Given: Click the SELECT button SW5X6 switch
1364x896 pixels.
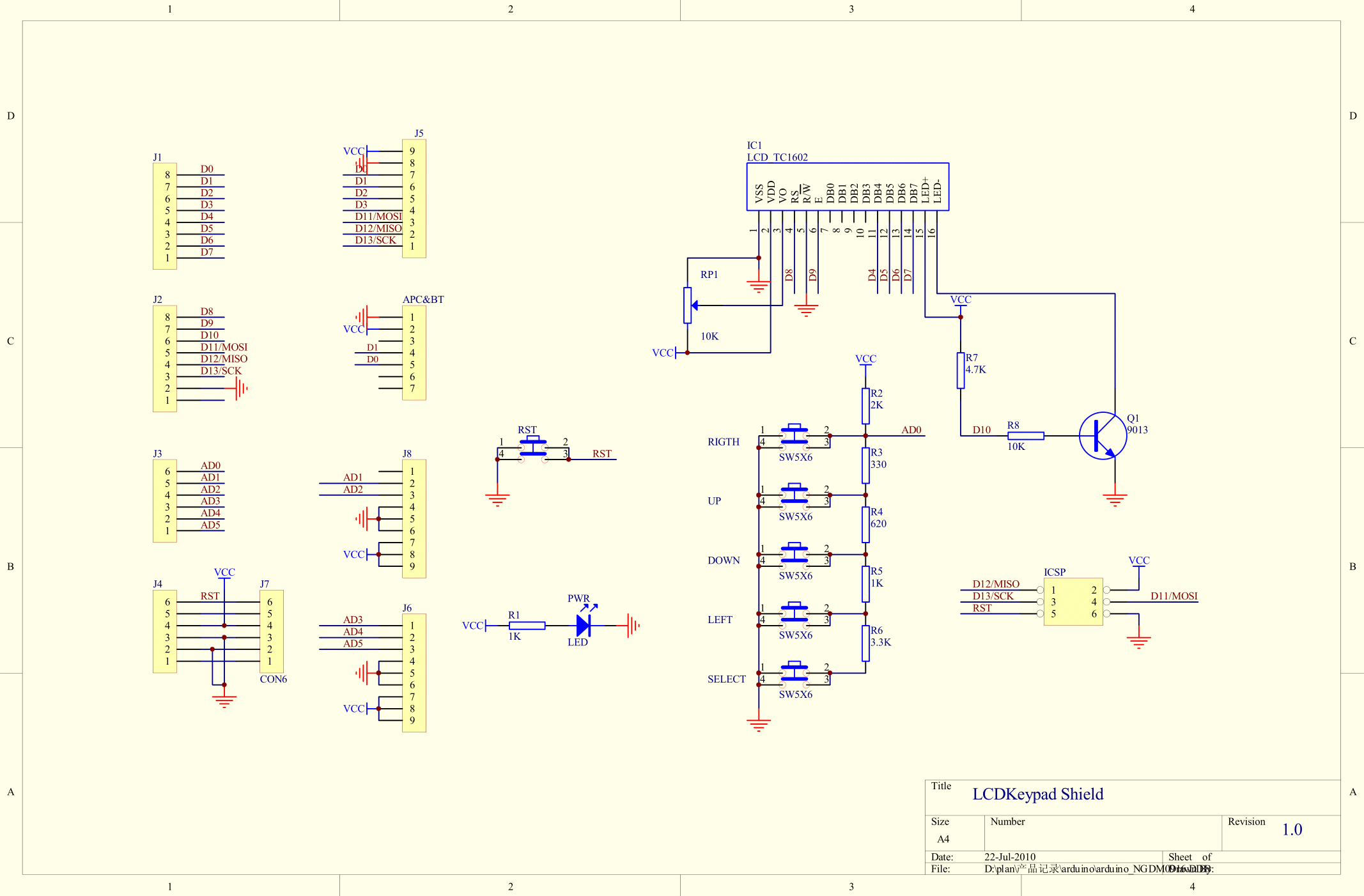Looking at the screenshot, I should (794, 673).
